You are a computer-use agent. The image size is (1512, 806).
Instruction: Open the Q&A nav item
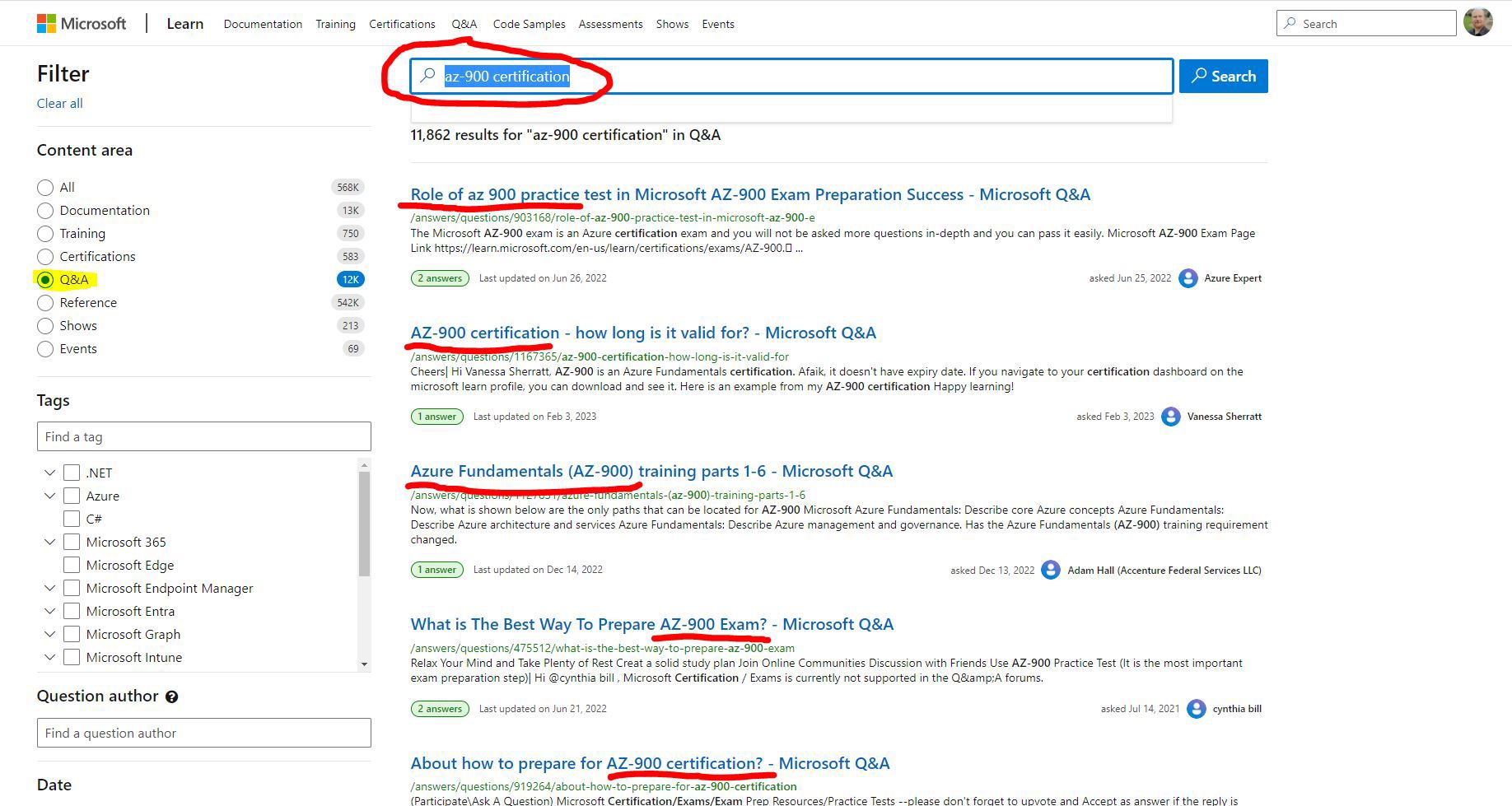(464, 24)
